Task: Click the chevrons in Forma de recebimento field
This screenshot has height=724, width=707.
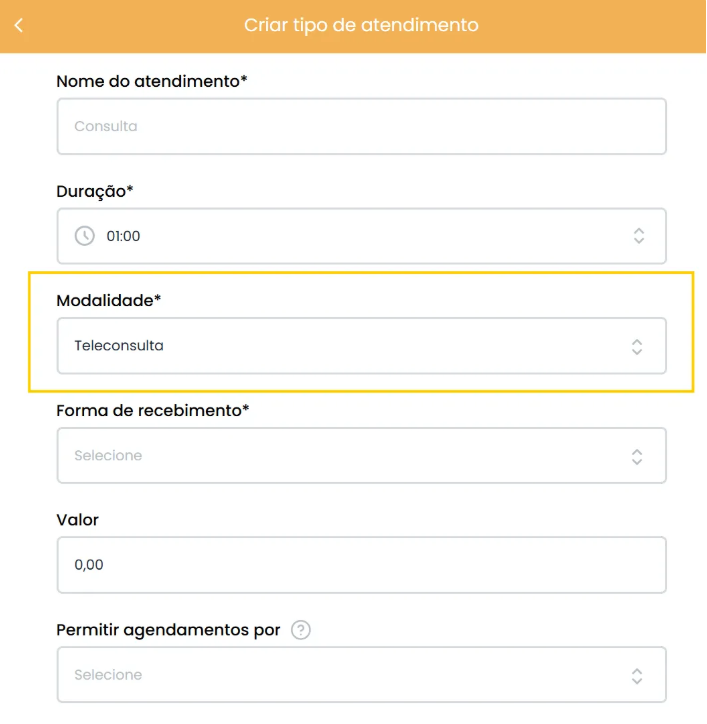Action: coord(637,456)
